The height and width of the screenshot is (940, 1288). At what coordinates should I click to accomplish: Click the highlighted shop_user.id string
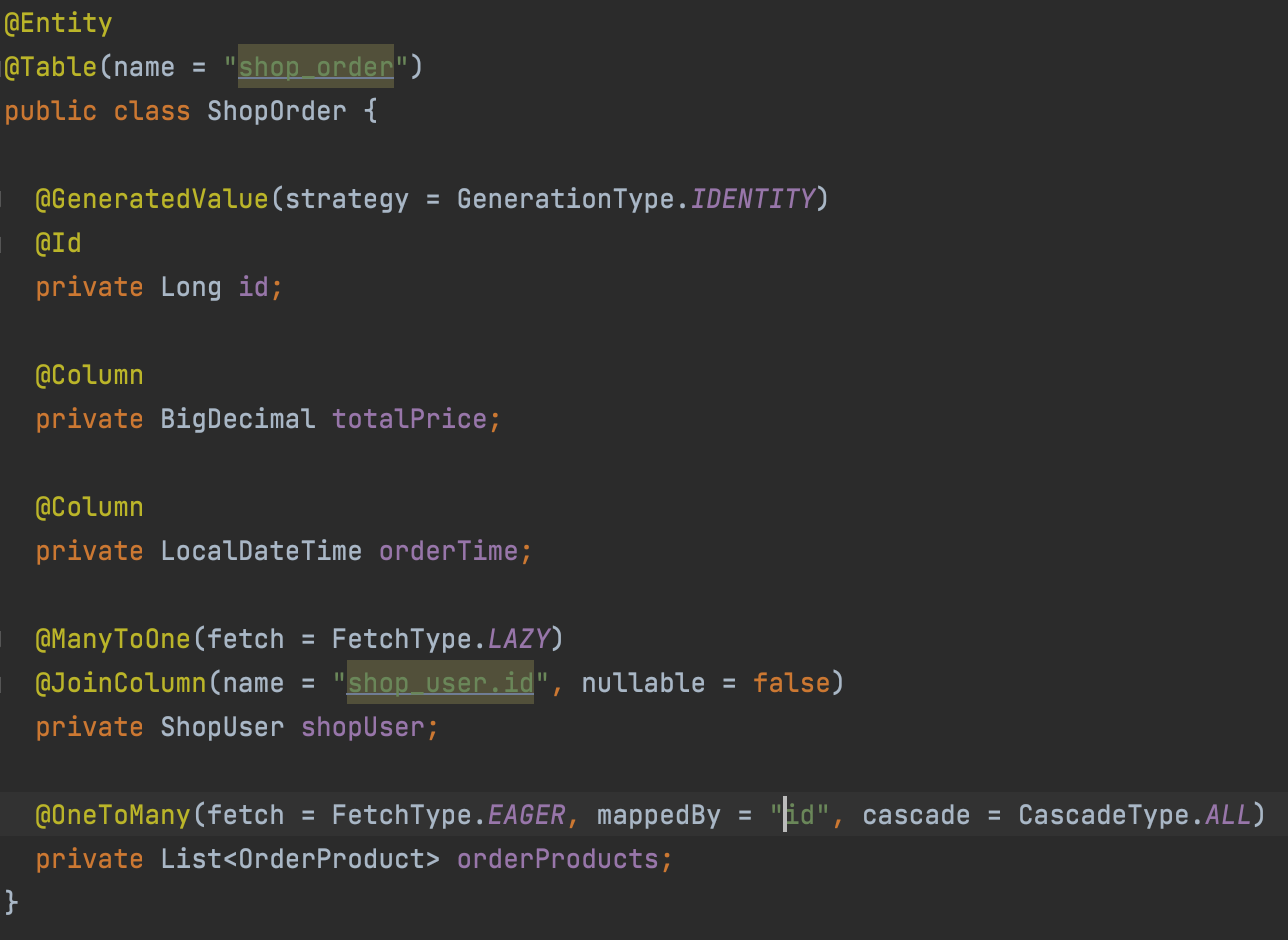[x=440, y=683]
